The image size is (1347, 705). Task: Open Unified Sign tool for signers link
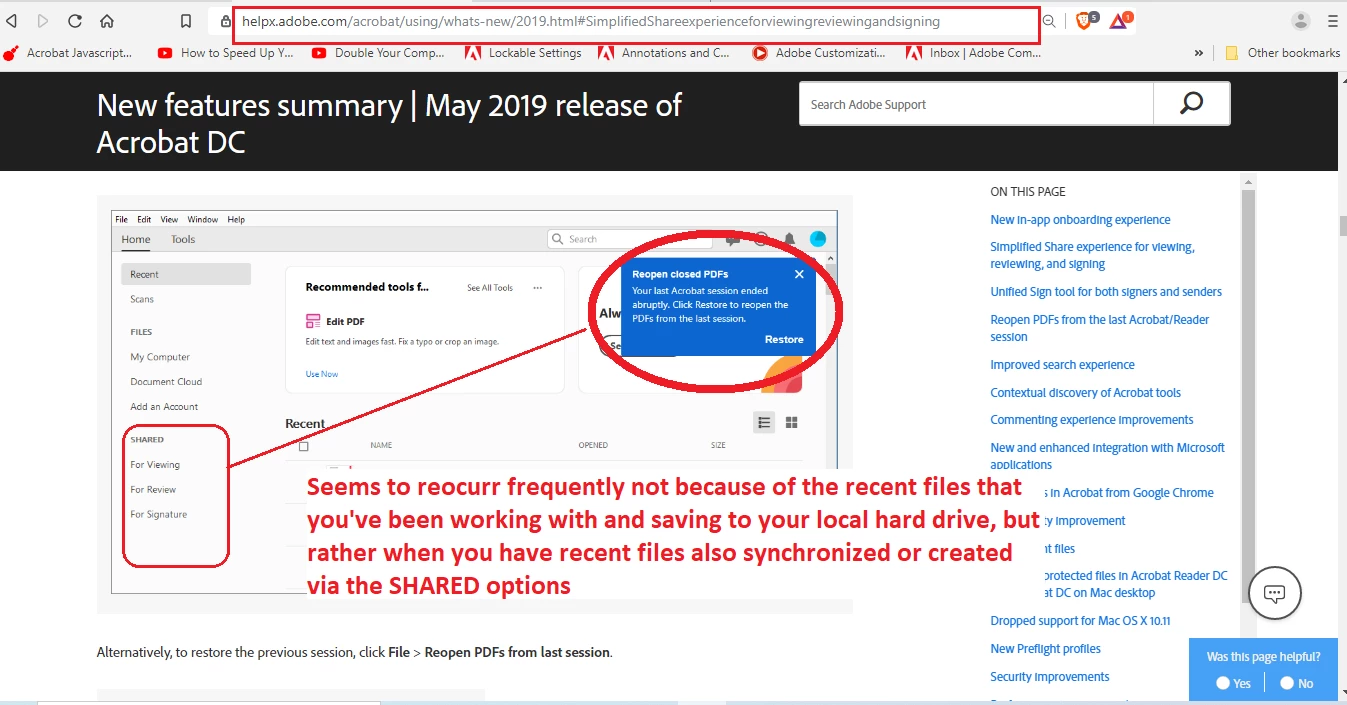(1106, 292)
